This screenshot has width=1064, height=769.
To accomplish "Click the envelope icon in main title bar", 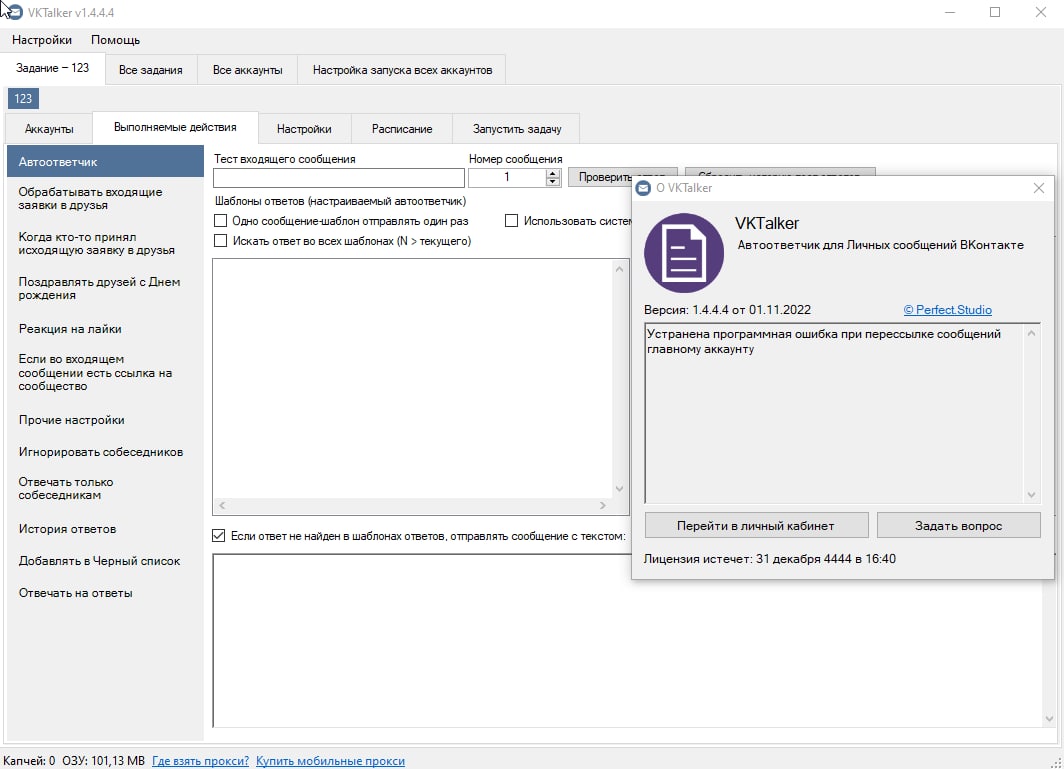I will pyautogui.click(x=14, y=12).
